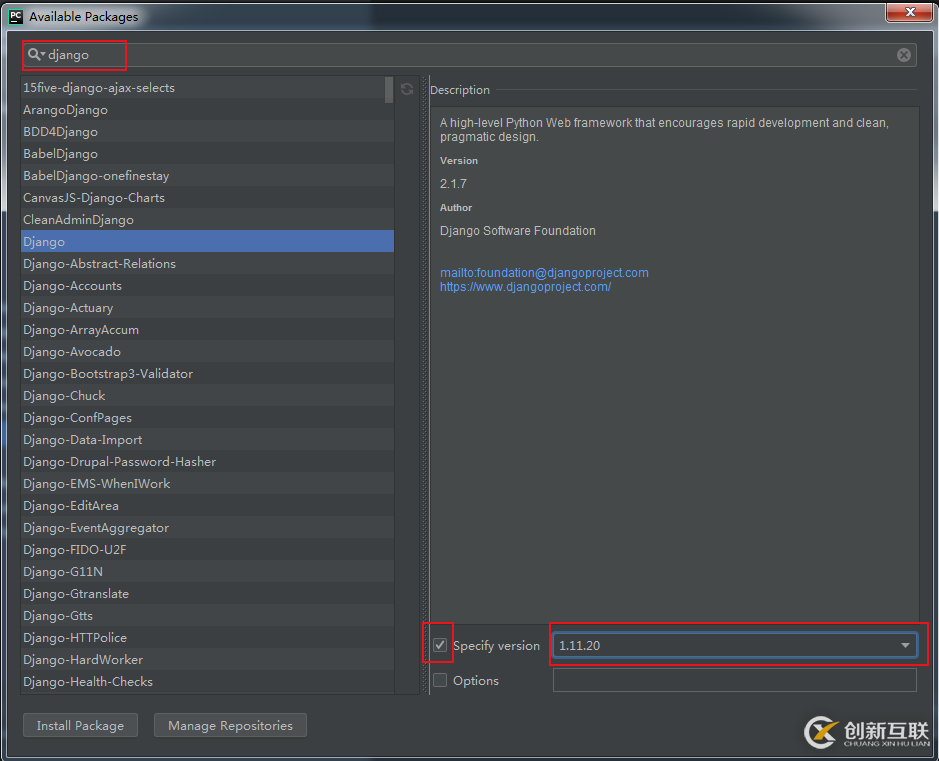939x761 pixels.
Task: Select Django-Accounts from the package list
Action: click(72, 286)
